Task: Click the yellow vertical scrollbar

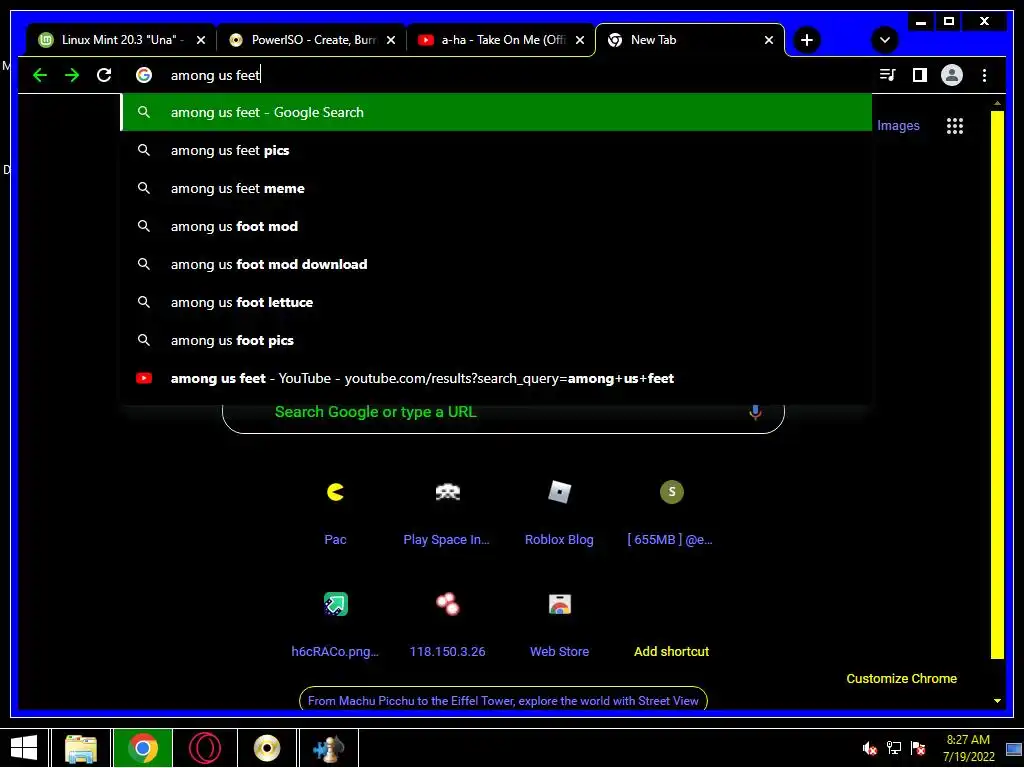Action: coord(997,385)
